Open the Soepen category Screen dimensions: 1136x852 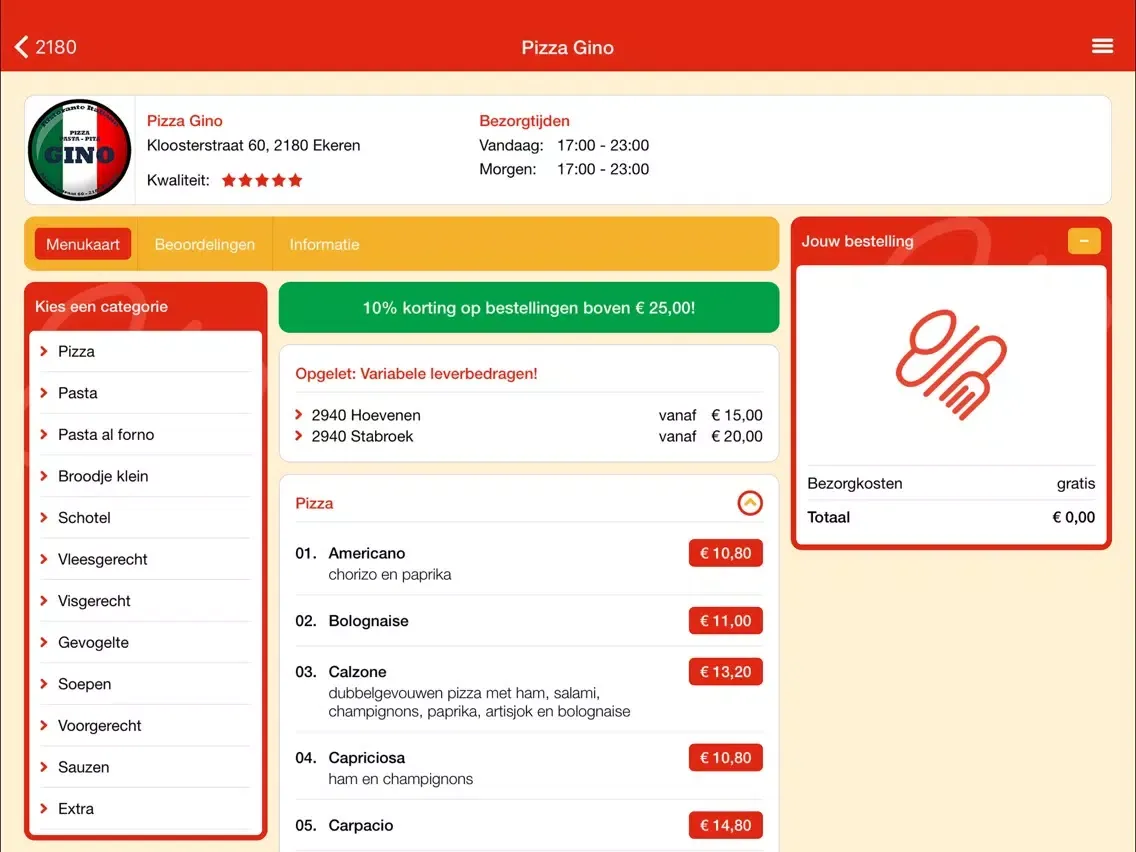[145, 684]
